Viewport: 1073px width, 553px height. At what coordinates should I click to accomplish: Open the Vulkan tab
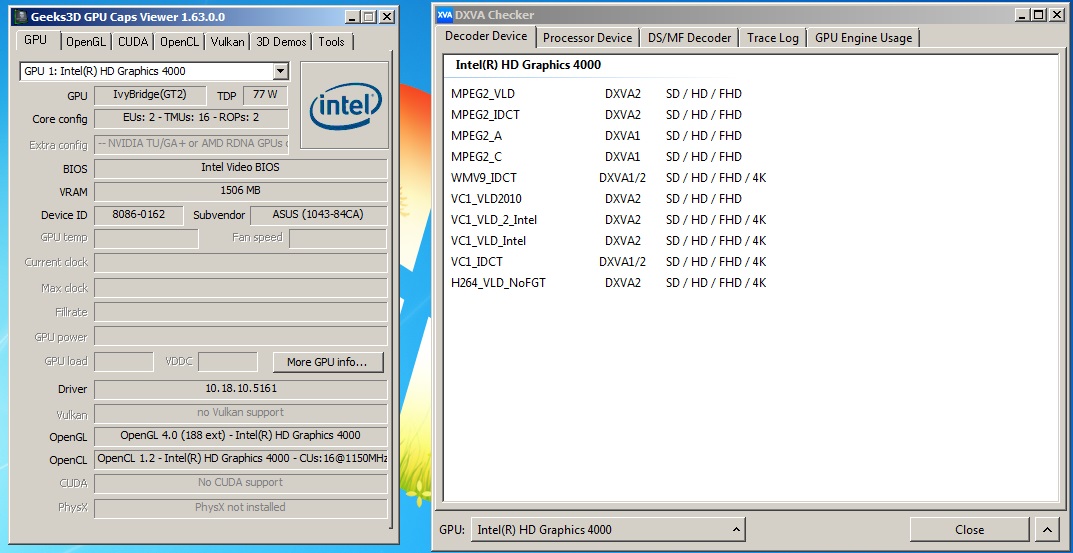pyautogui.click(x=227, y=42)
